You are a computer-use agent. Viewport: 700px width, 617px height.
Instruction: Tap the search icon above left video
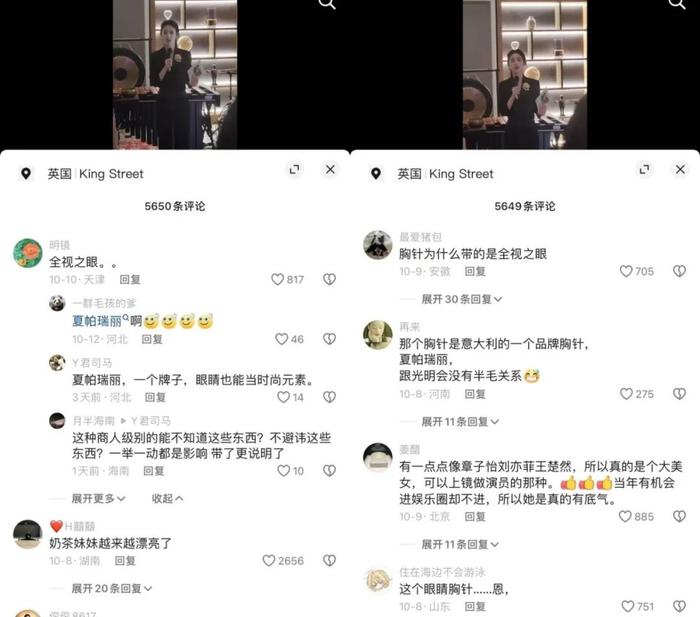[327, 4]
